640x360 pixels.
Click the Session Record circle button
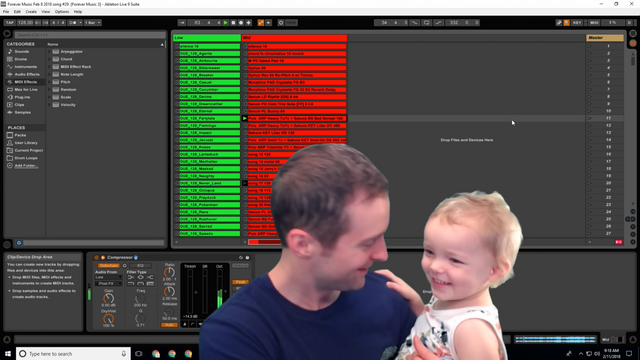pos(281,23)
